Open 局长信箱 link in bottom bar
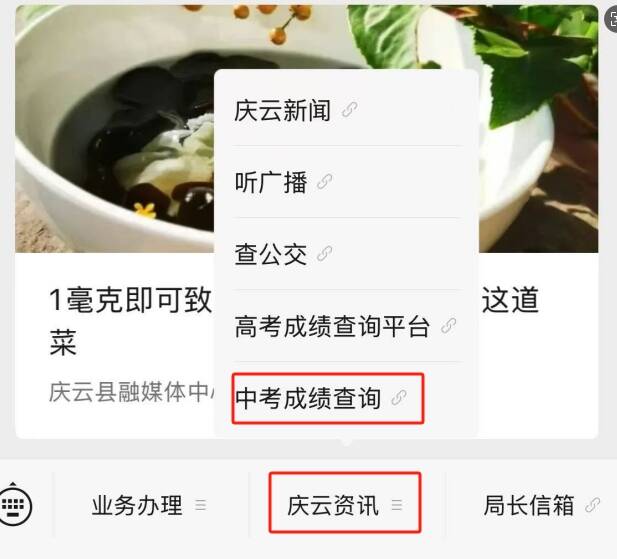Viewport: 617px width, 559px height. point(541,505)
